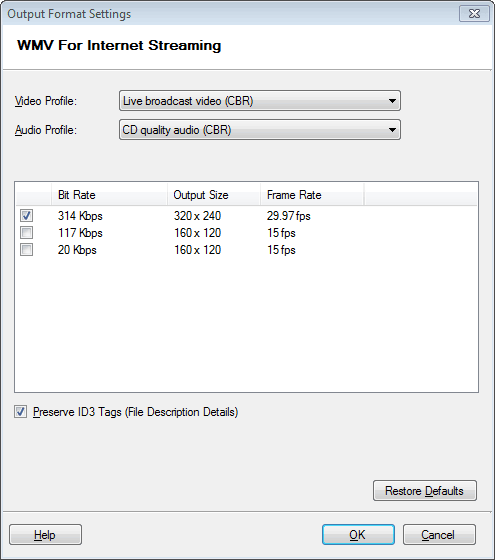Enable the 117 Kbps bit rate option
The image size is (495, 560).
click(x=26, y=233)
